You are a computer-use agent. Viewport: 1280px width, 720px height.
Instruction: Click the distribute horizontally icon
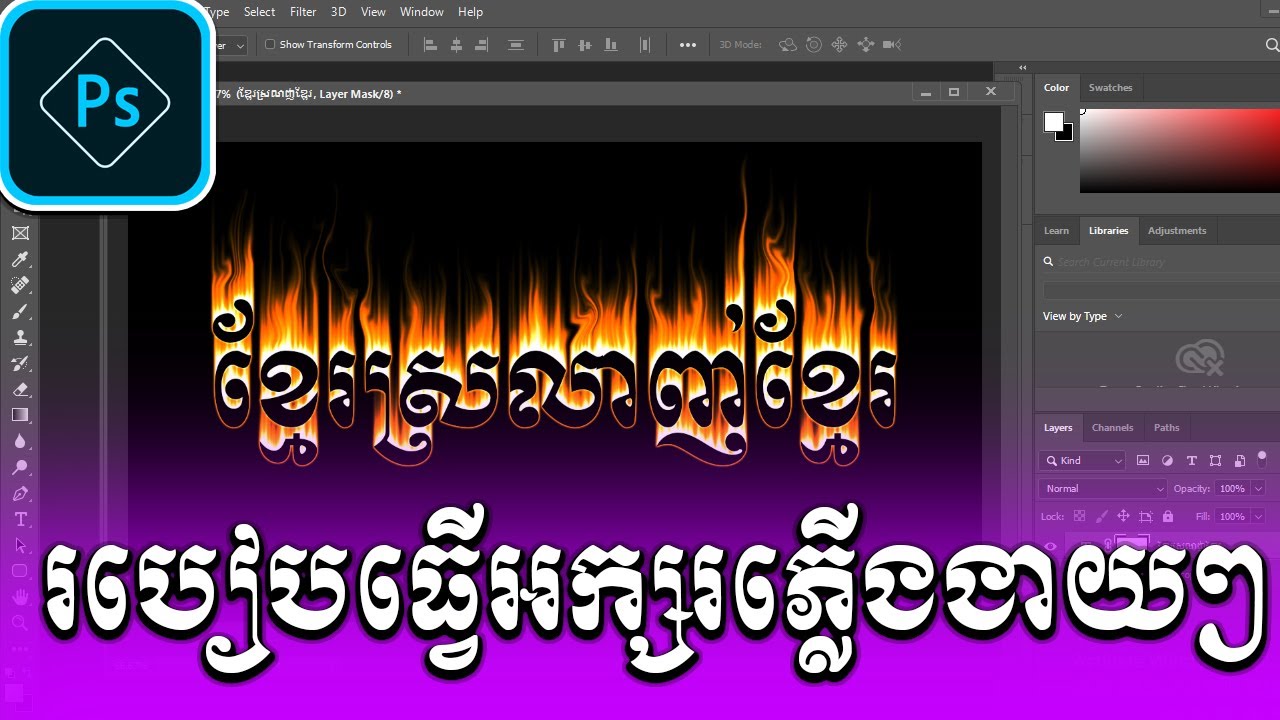[x=645, y=44]
